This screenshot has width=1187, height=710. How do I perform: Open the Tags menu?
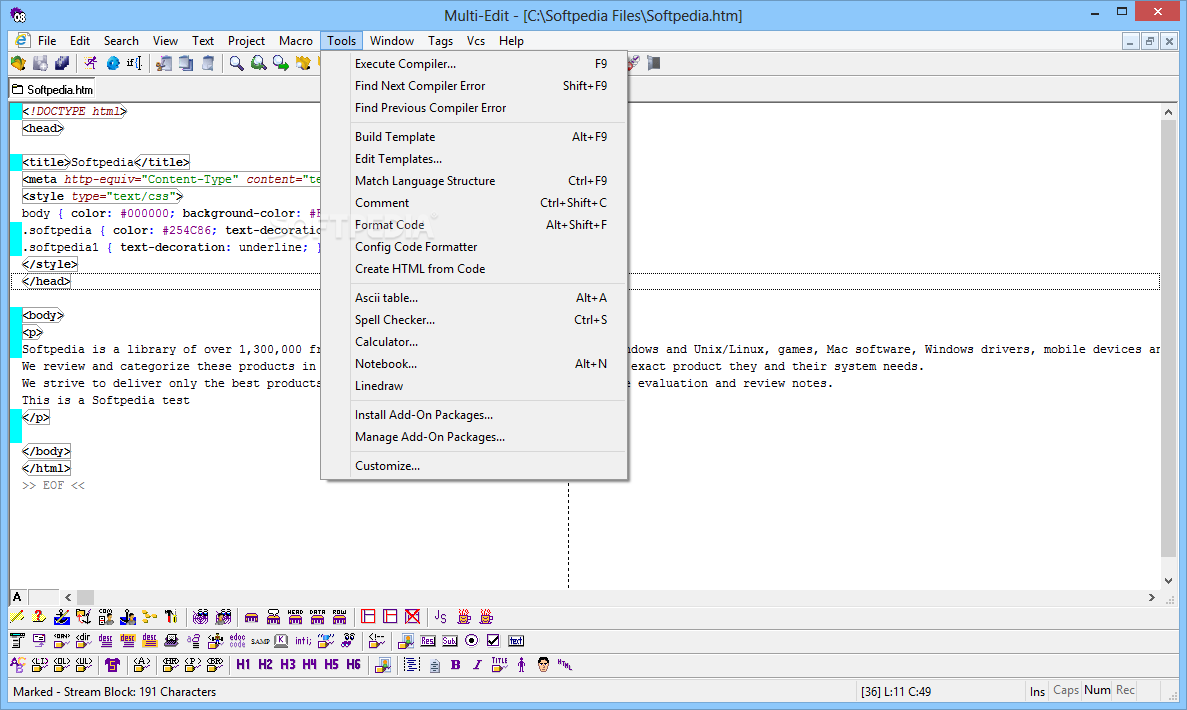[440, 41]
